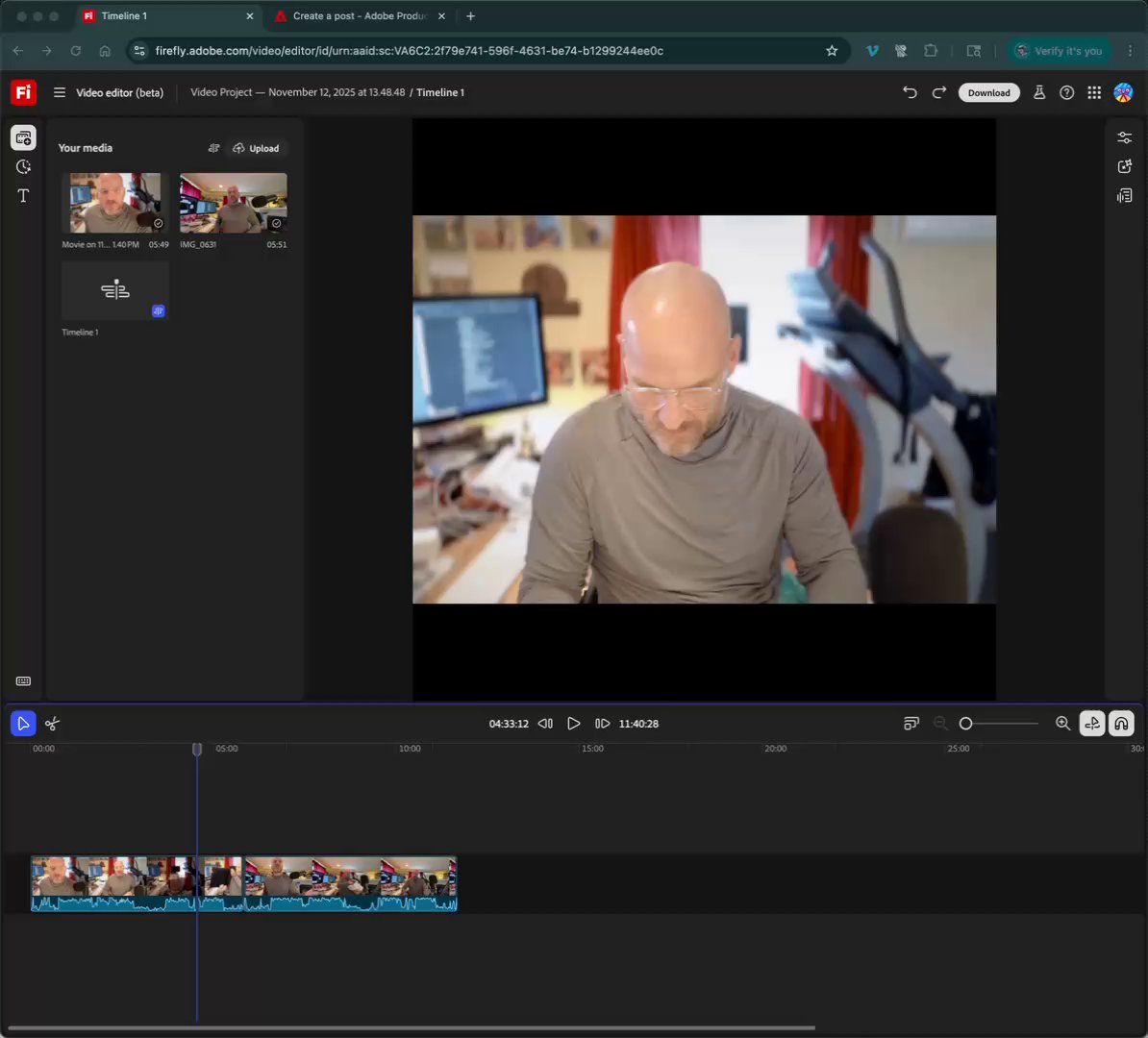Open a new browser tab

[x=471, y=16]
